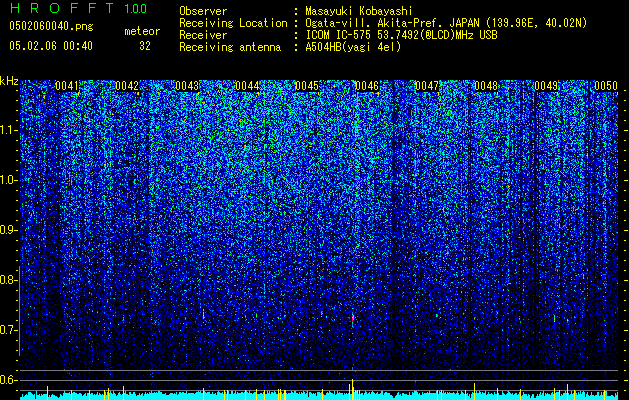Click the 0044 time marker
The width and height of the screenshot is (629, 400).
(247, 86)
